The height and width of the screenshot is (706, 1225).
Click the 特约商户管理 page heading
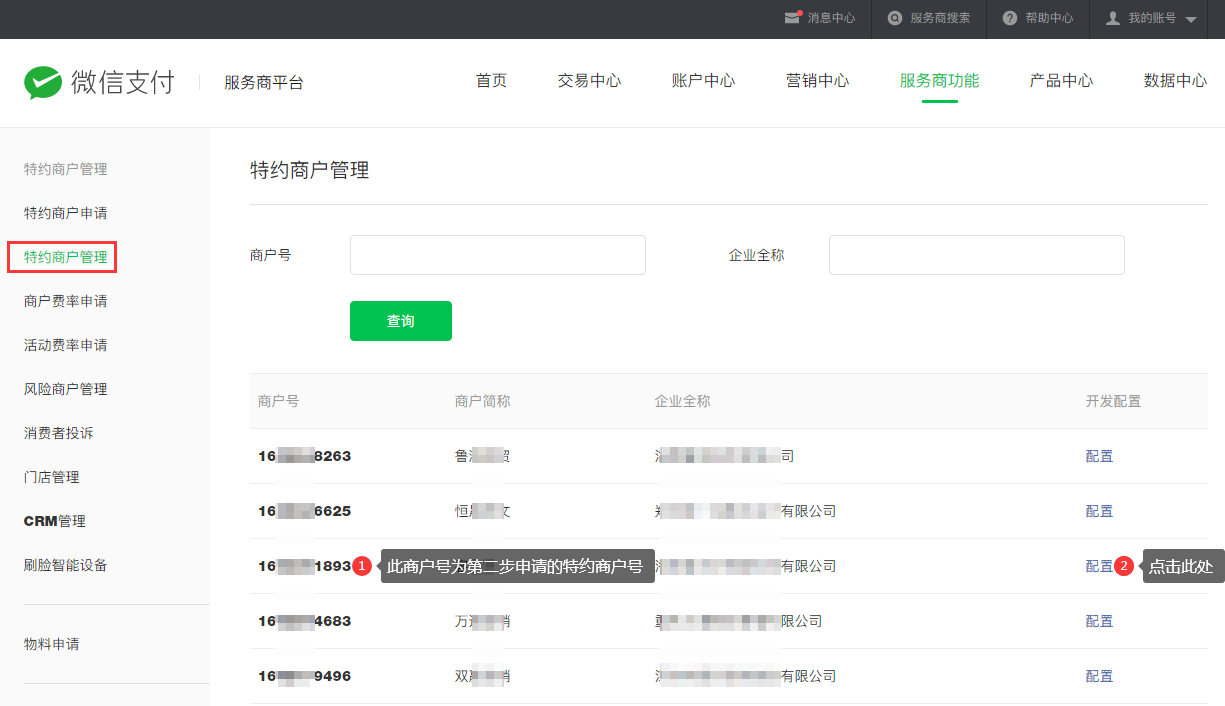pos(310,170)
